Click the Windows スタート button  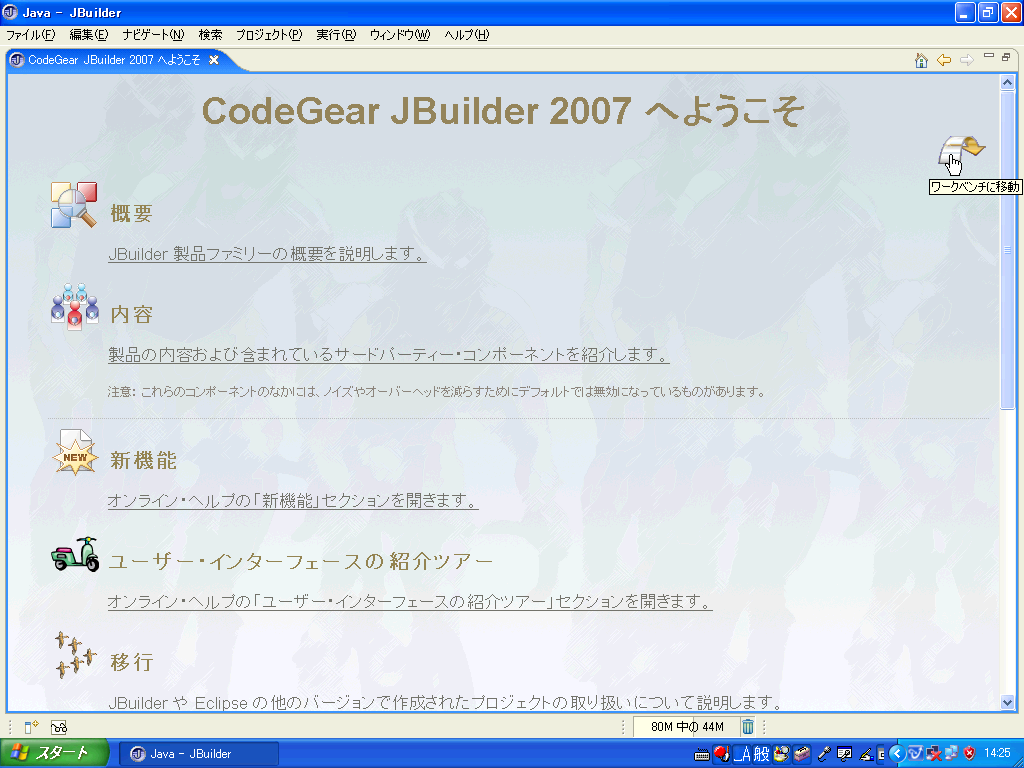(55, 753)
